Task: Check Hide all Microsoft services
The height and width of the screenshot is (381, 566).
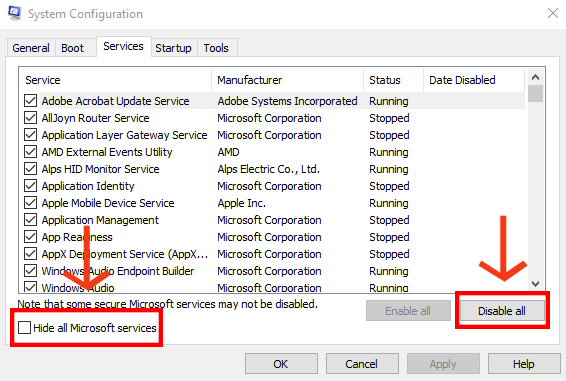Action: (24, 328)
